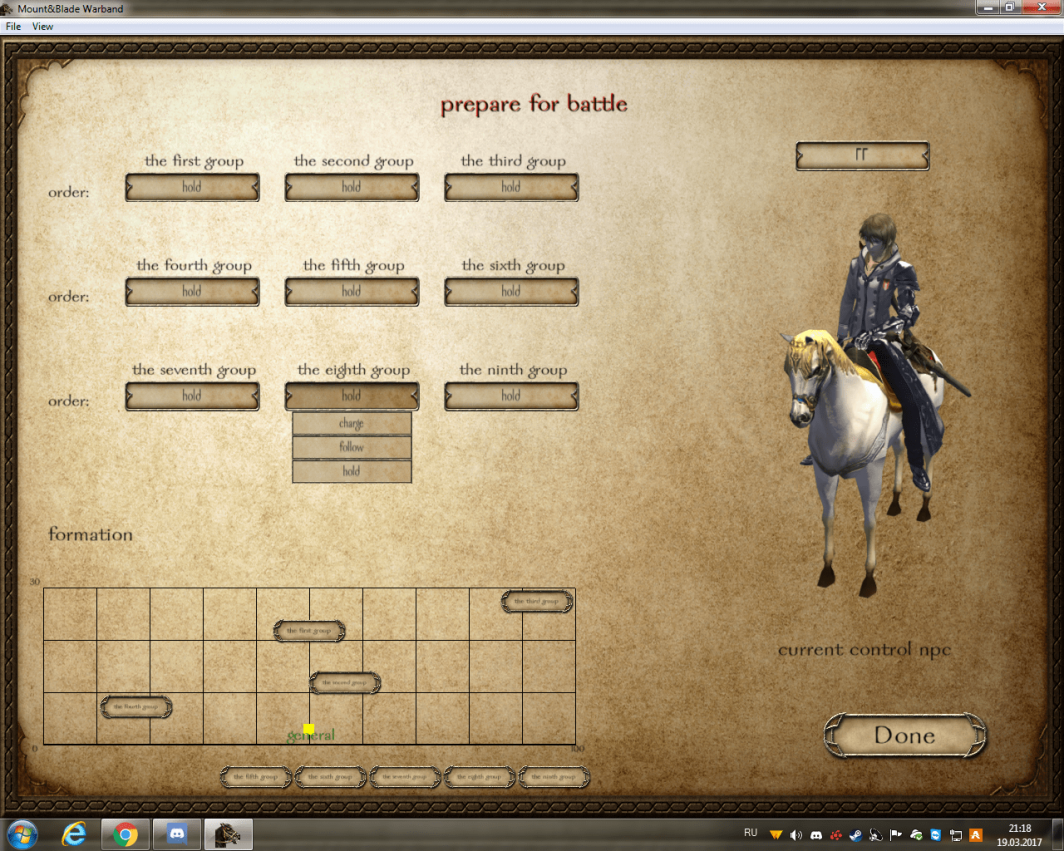Screen dimensions: 1064x851
Task: Open the View menu
Action: click(x=43, y=27)
